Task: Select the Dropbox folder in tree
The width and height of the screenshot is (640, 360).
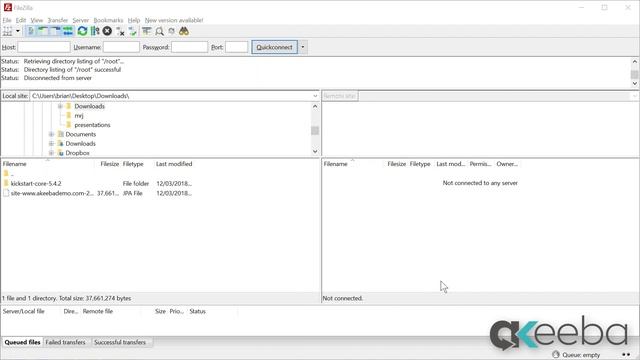Action: pos(77,153)
